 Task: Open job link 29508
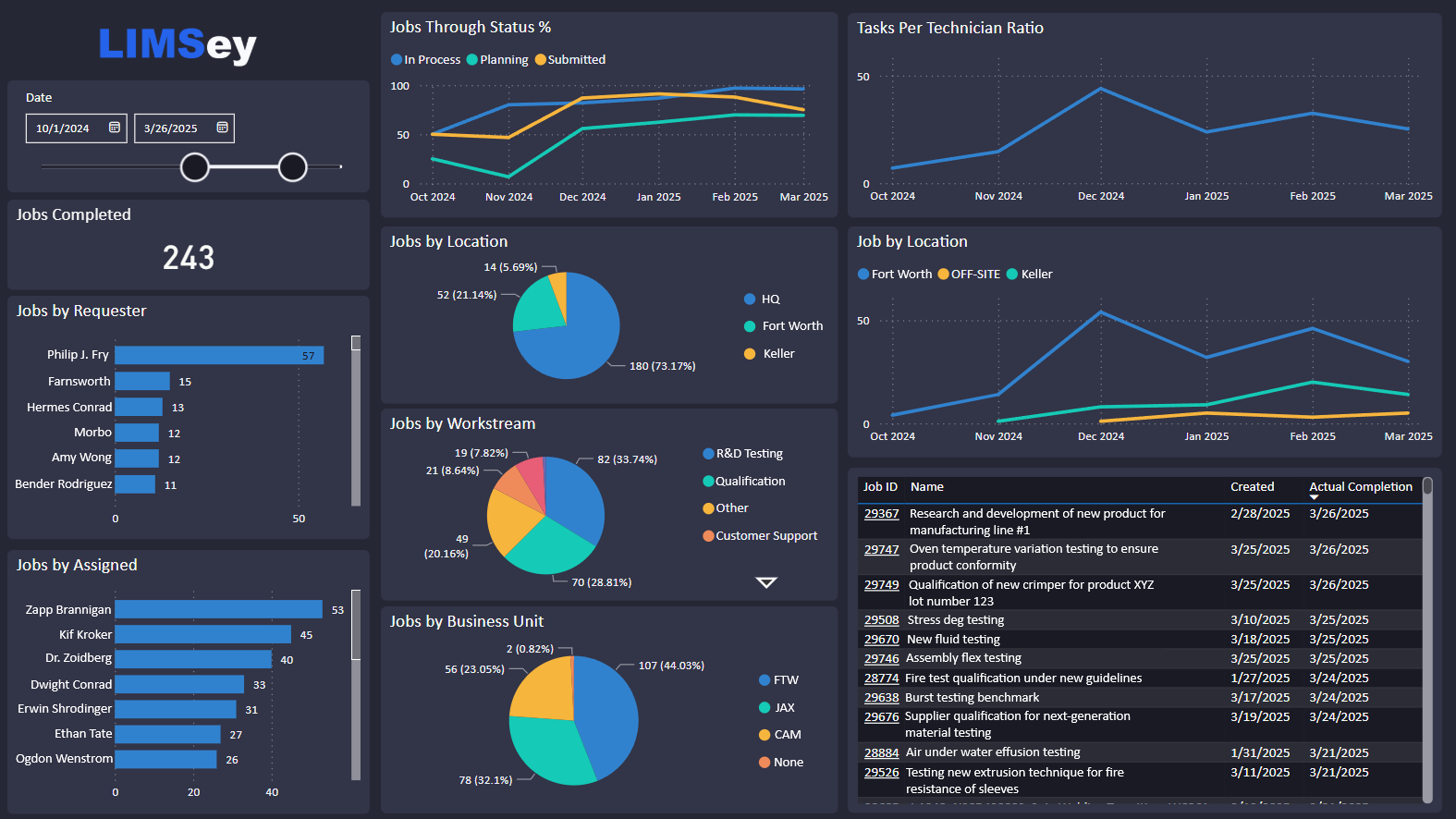coord(881,620)
